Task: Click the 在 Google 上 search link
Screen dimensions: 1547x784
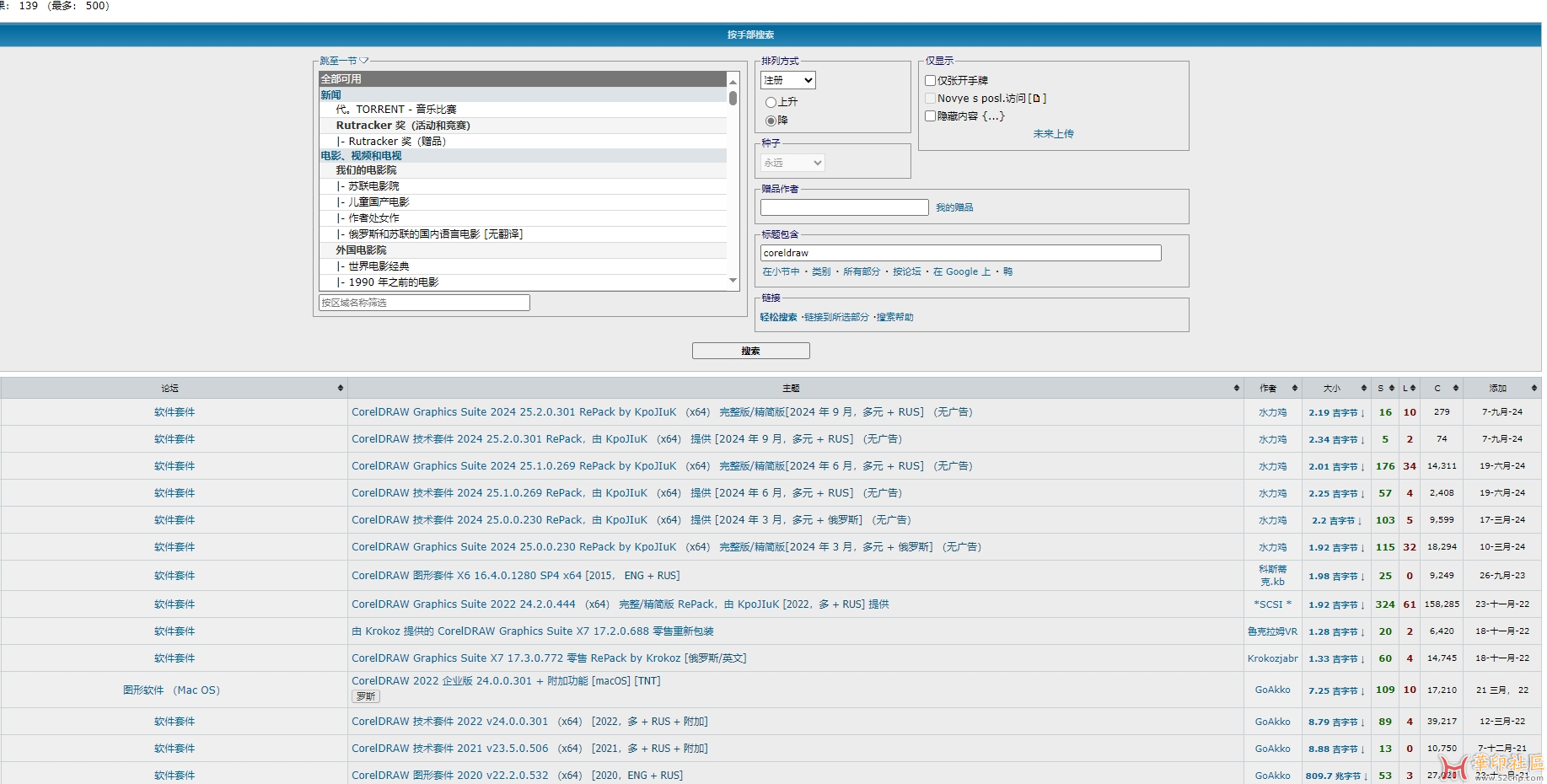Action: click(x=962, y=272)
